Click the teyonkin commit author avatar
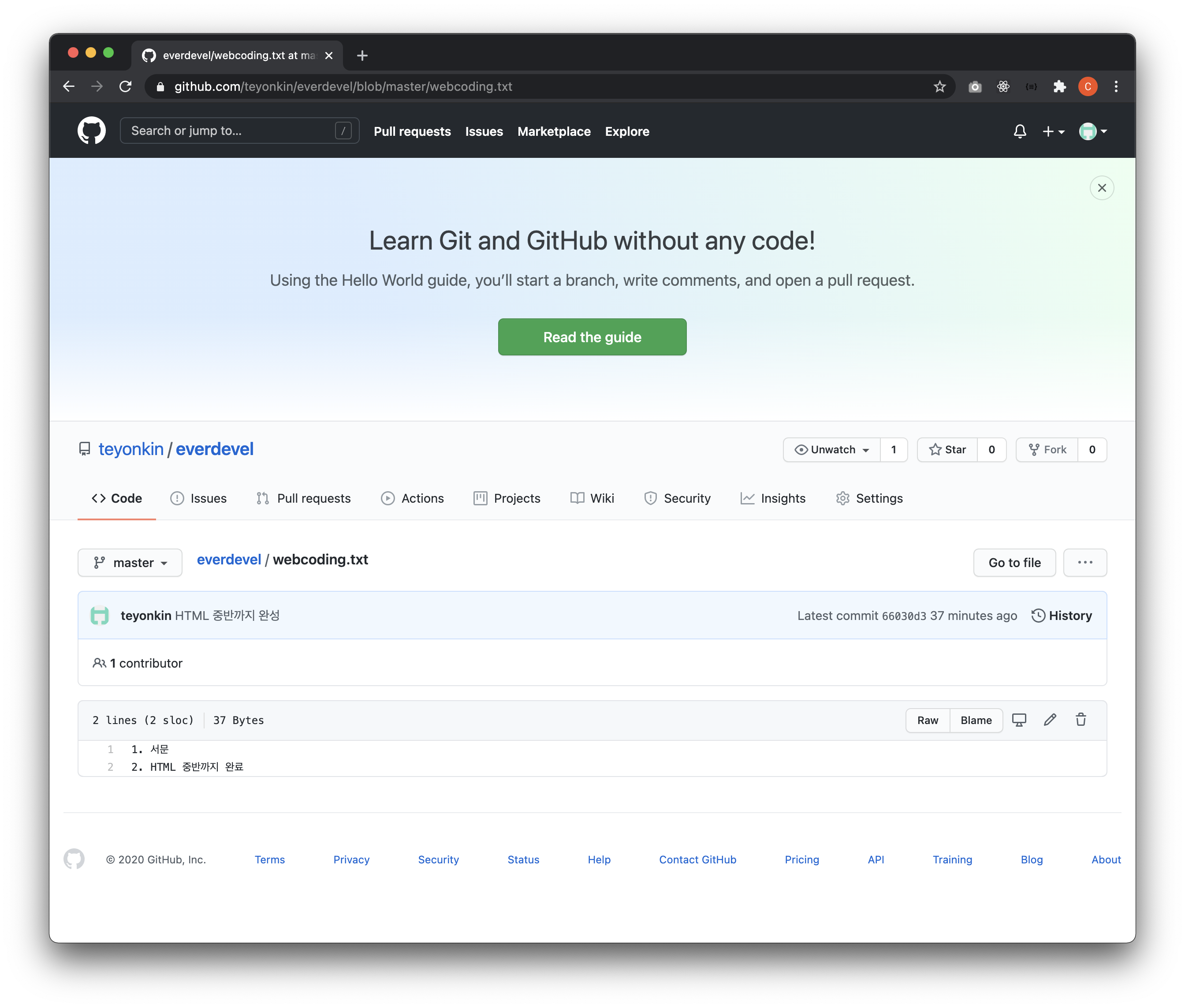This screenshot has height=1008, width=1185. pyautogui.click(x=100, y=616)
